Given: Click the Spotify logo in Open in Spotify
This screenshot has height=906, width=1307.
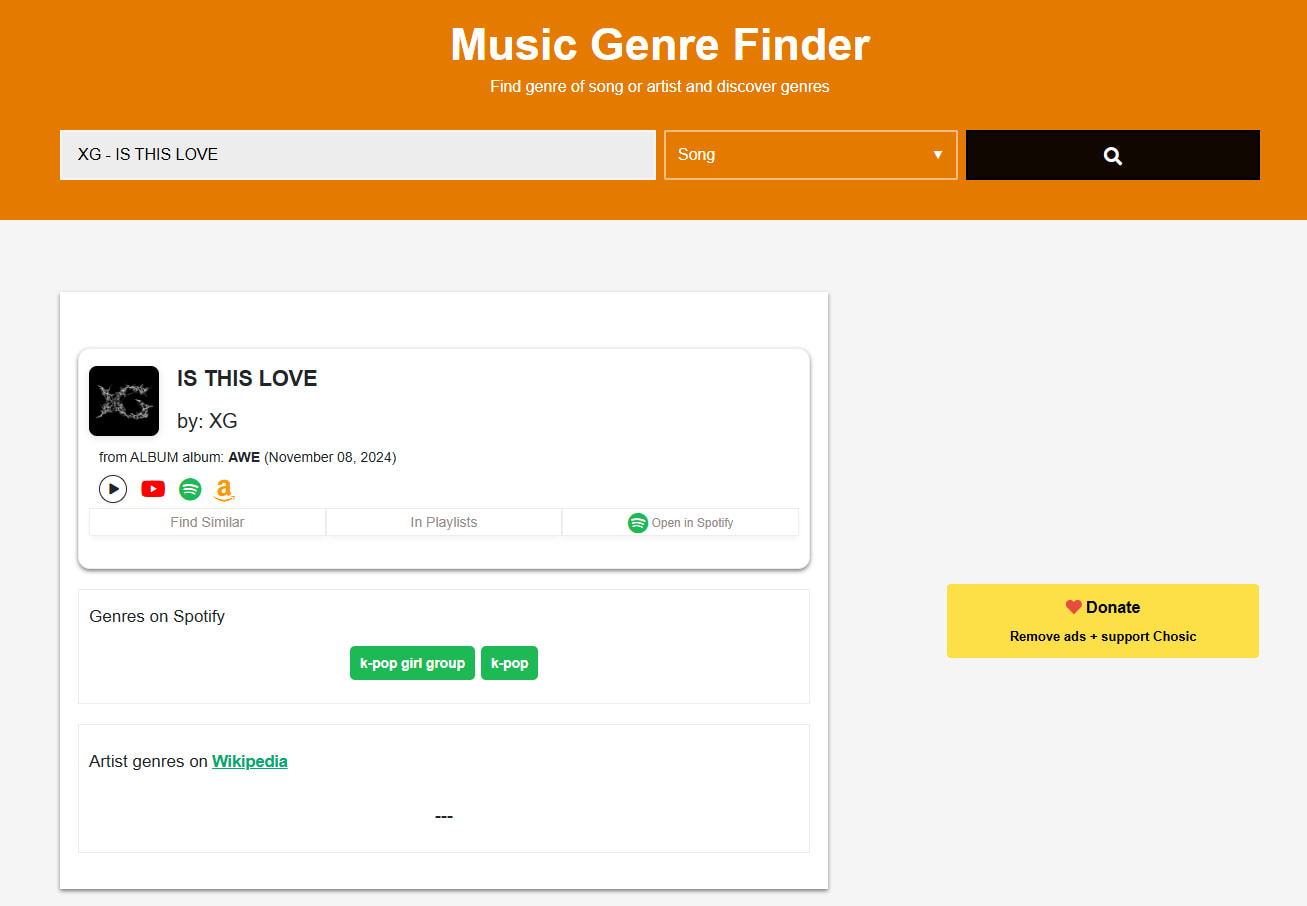Looking at the screenshot, I should click(x=638, y=523).
